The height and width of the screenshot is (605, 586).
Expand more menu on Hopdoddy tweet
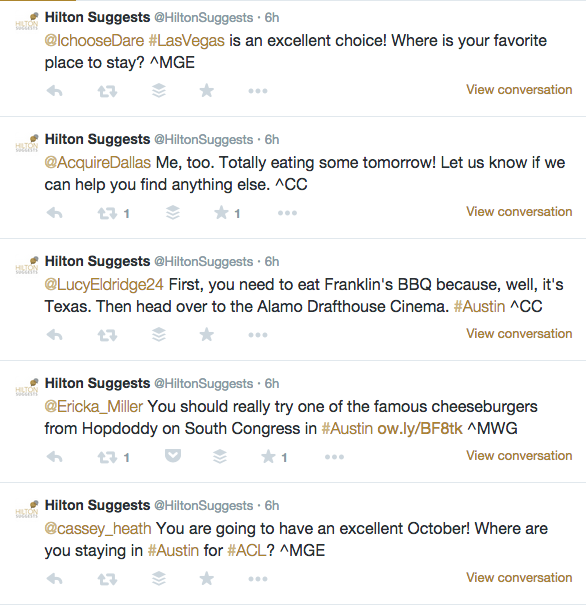[334, 457]
